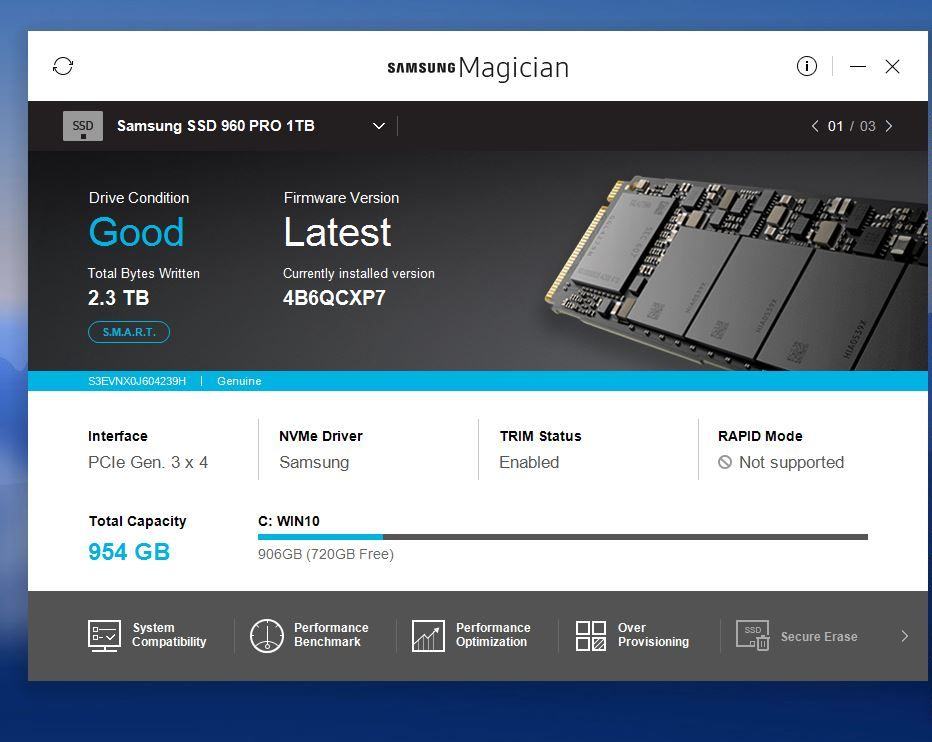Go to previous drive using left chevron
The height and width of the screenshot is (742, 932).
tap(815, 126)
